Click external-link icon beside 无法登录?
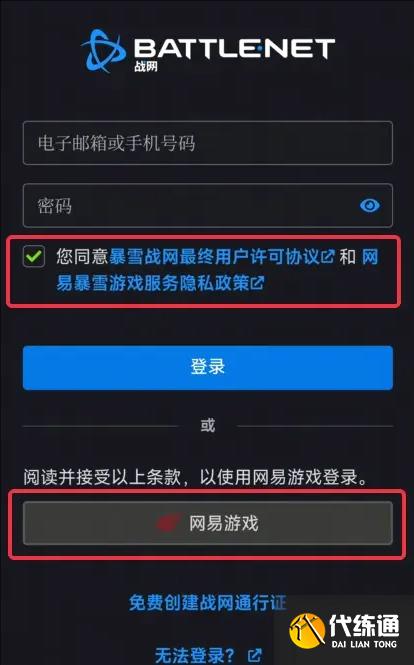Image resolution: width=414 pixels, height=665 pixels. (255, 655)
